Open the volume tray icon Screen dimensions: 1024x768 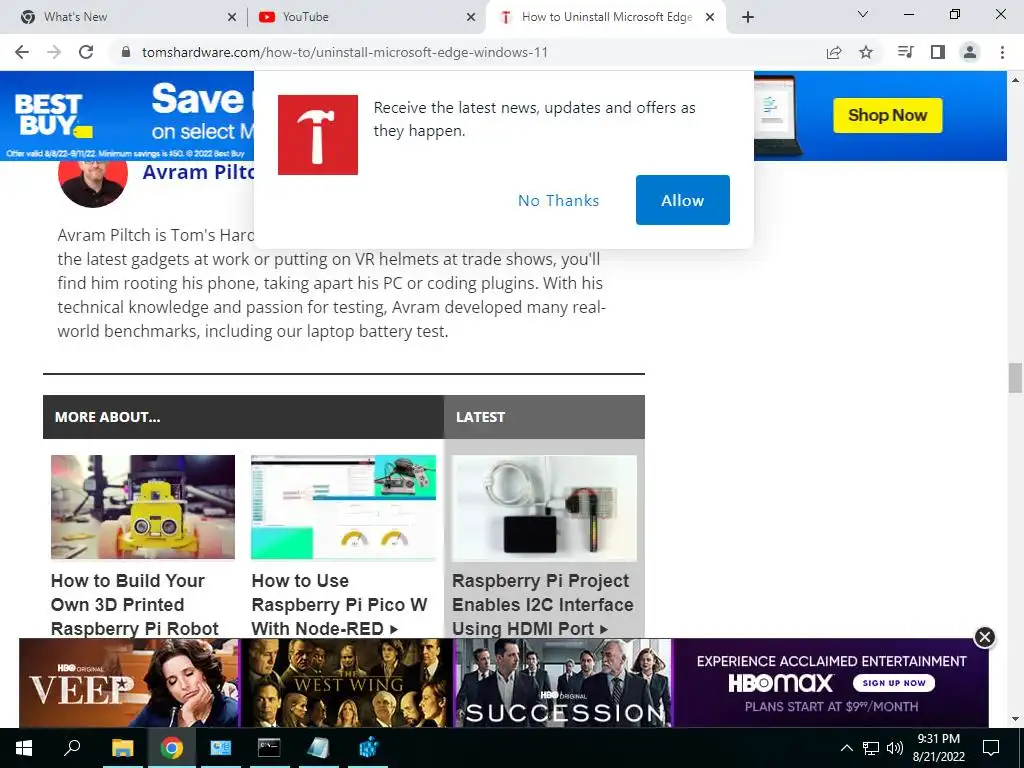pyautogui.click(x=895, y=748)
